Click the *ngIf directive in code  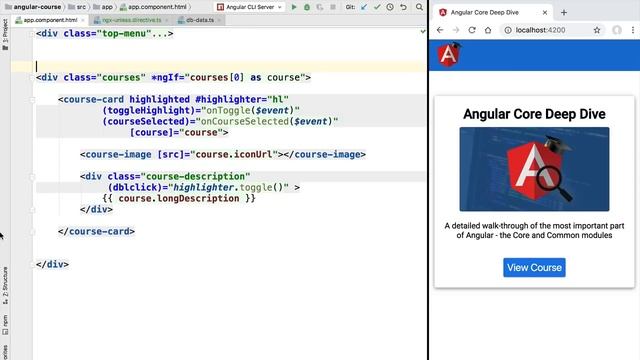coord(168,77)
